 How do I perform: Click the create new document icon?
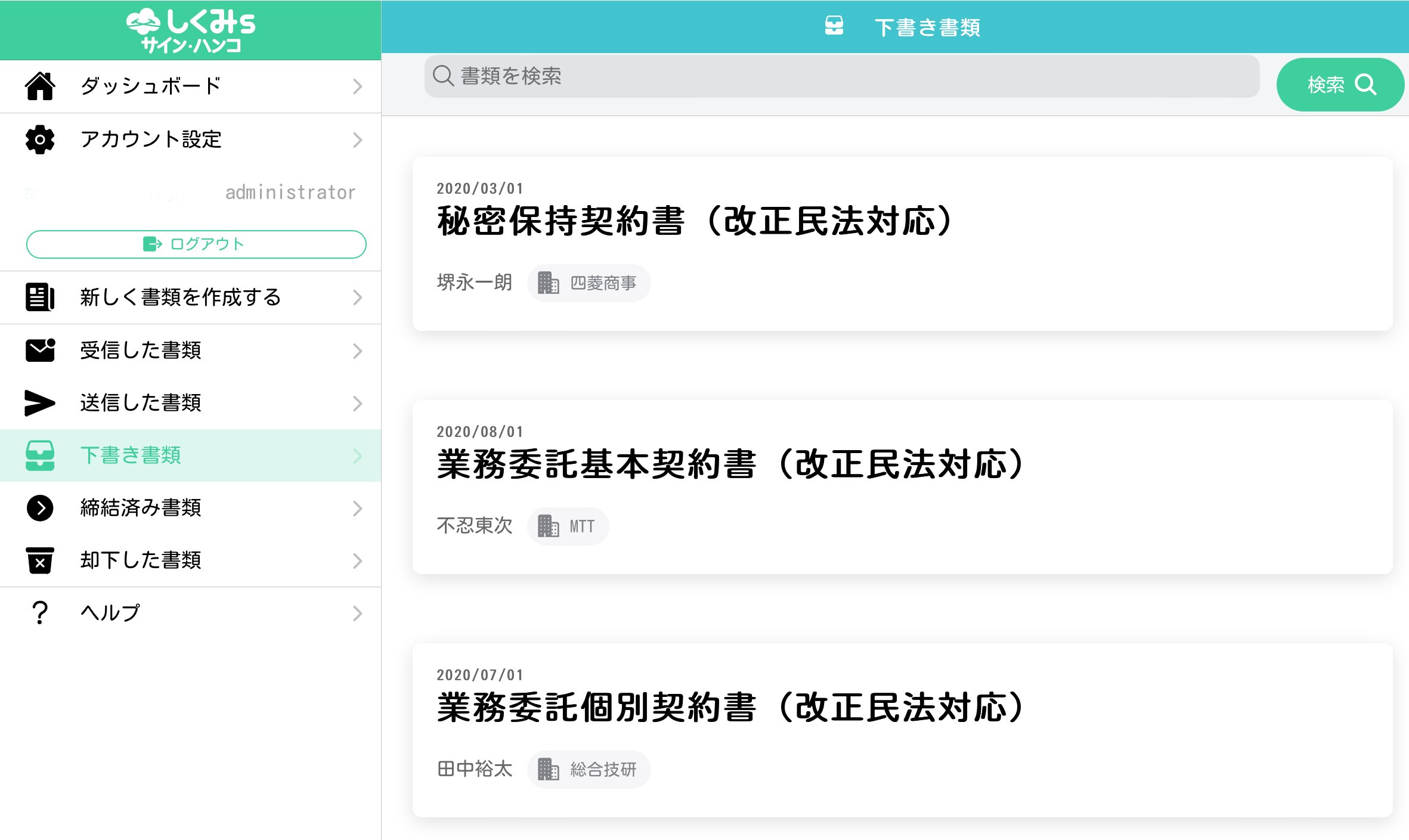coord(40,297)
